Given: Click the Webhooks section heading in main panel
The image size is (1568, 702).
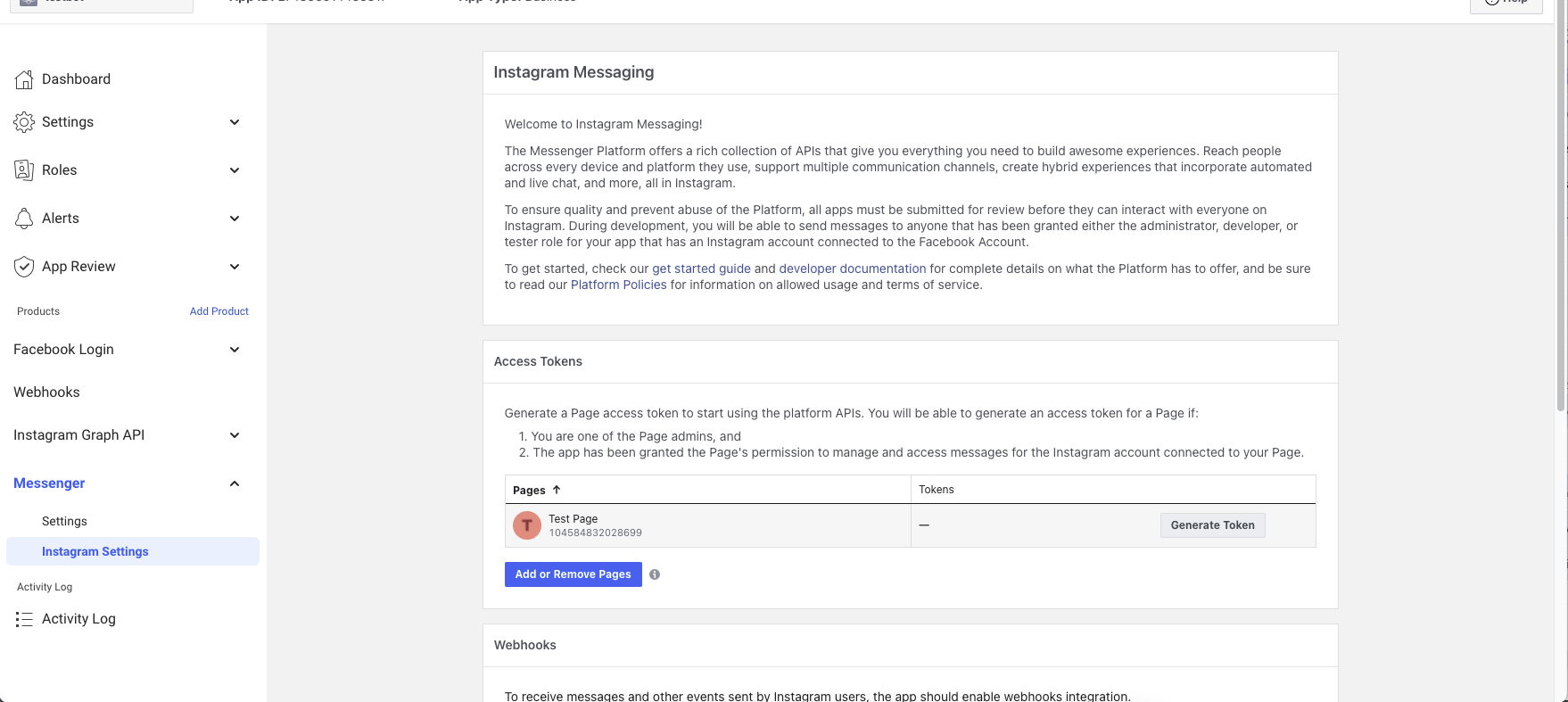Looking at the screenshot, I should click(x=525, y=645).
